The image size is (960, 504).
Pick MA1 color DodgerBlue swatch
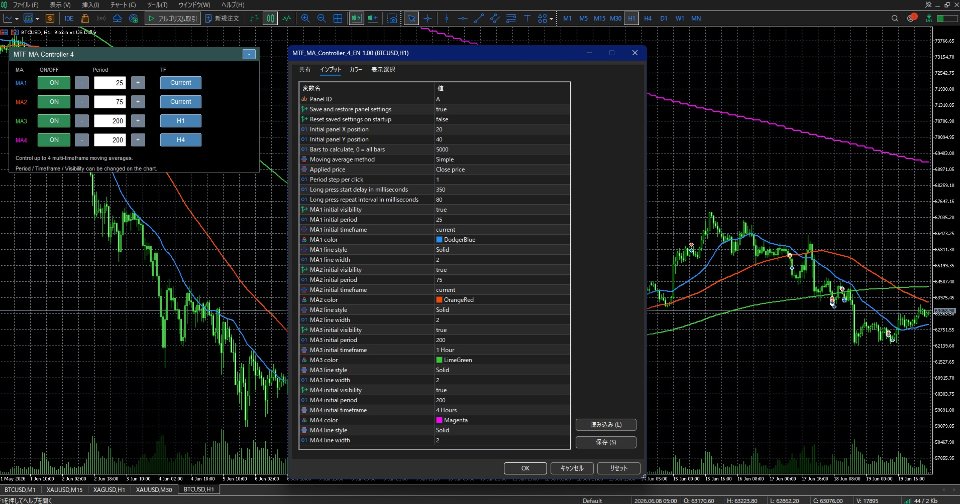[x=439, y=239]
